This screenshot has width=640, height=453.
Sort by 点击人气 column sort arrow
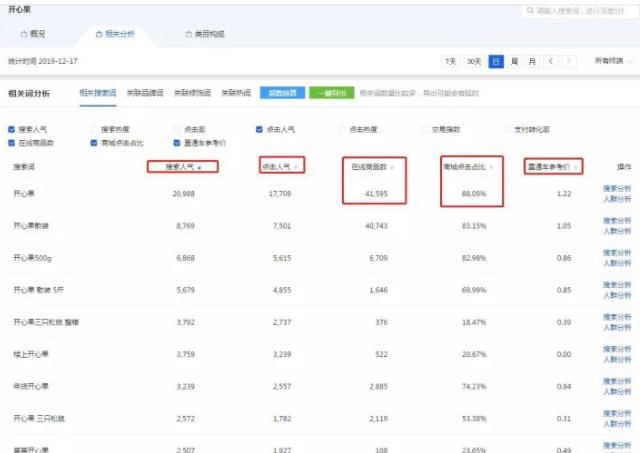(296, 167)
